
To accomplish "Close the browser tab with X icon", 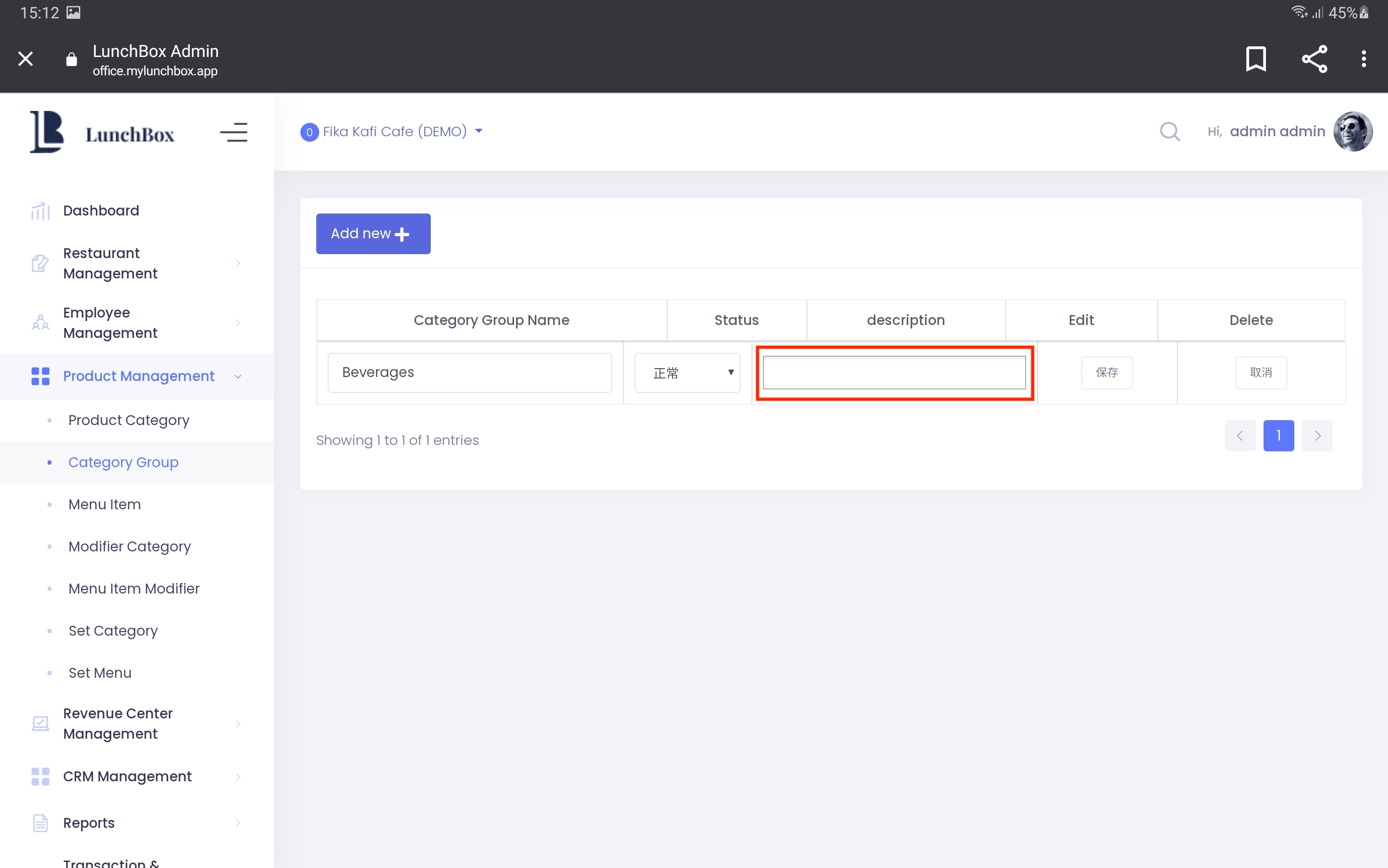I will coord(25,58).
